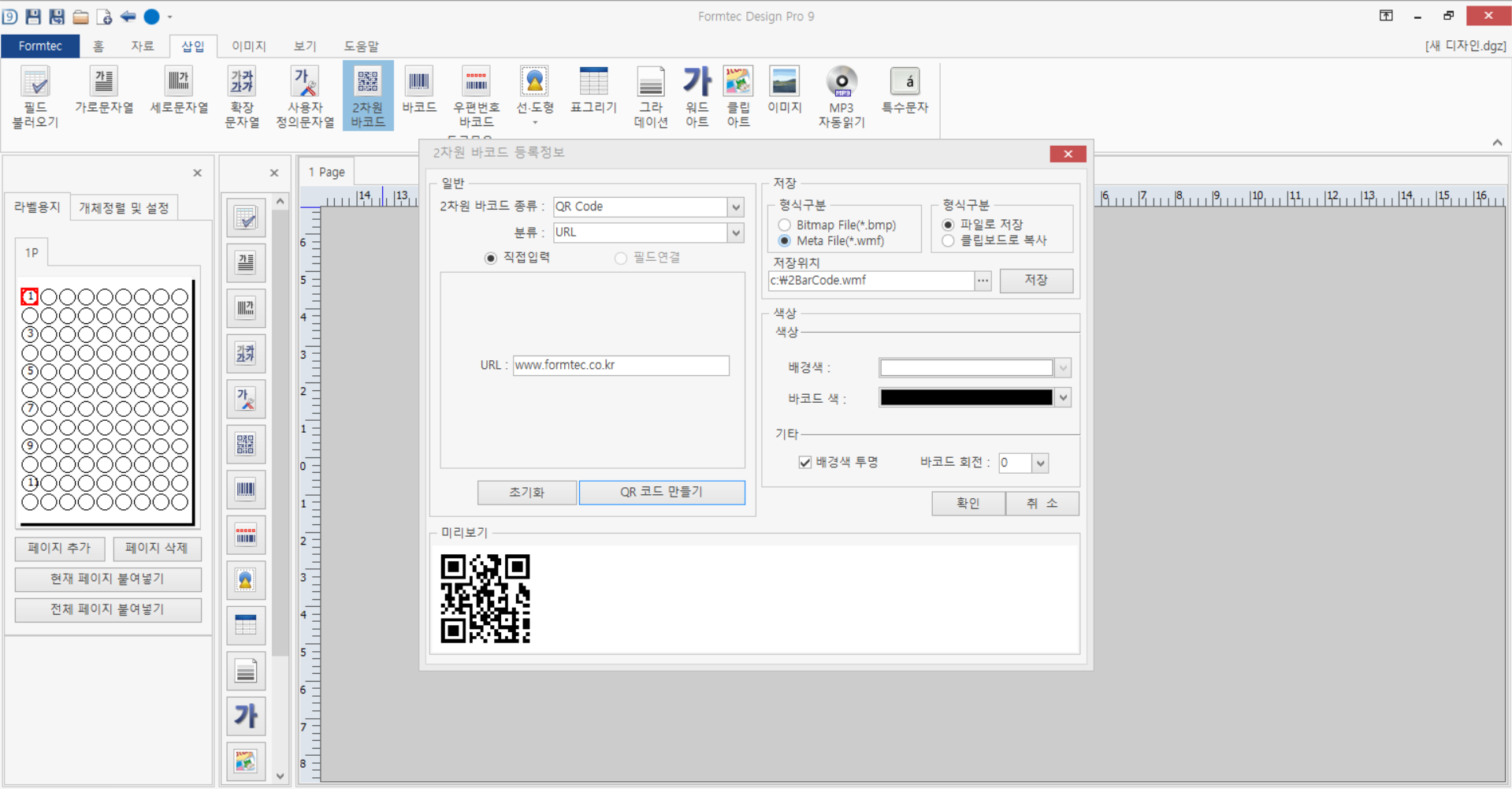Screen dimensions: 1512x789
Task: Click the save icon in quick access toolbar
Action: (x=33, y=16)
